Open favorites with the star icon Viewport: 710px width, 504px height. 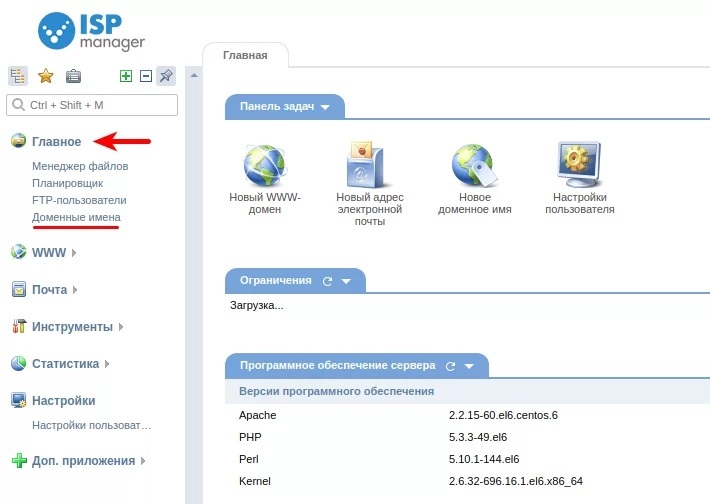point(45,76)
